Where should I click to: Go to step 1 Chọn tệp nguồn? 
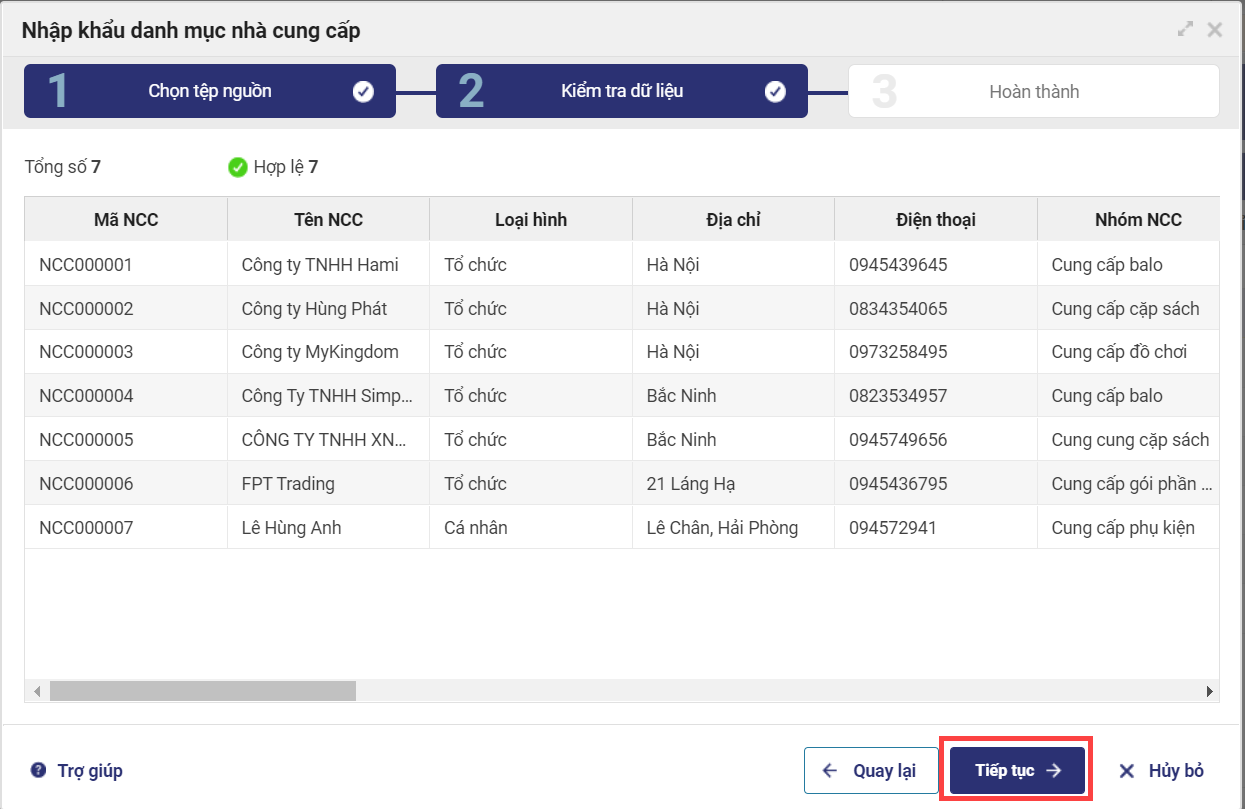pyautogui.click(x=210, y=92)
